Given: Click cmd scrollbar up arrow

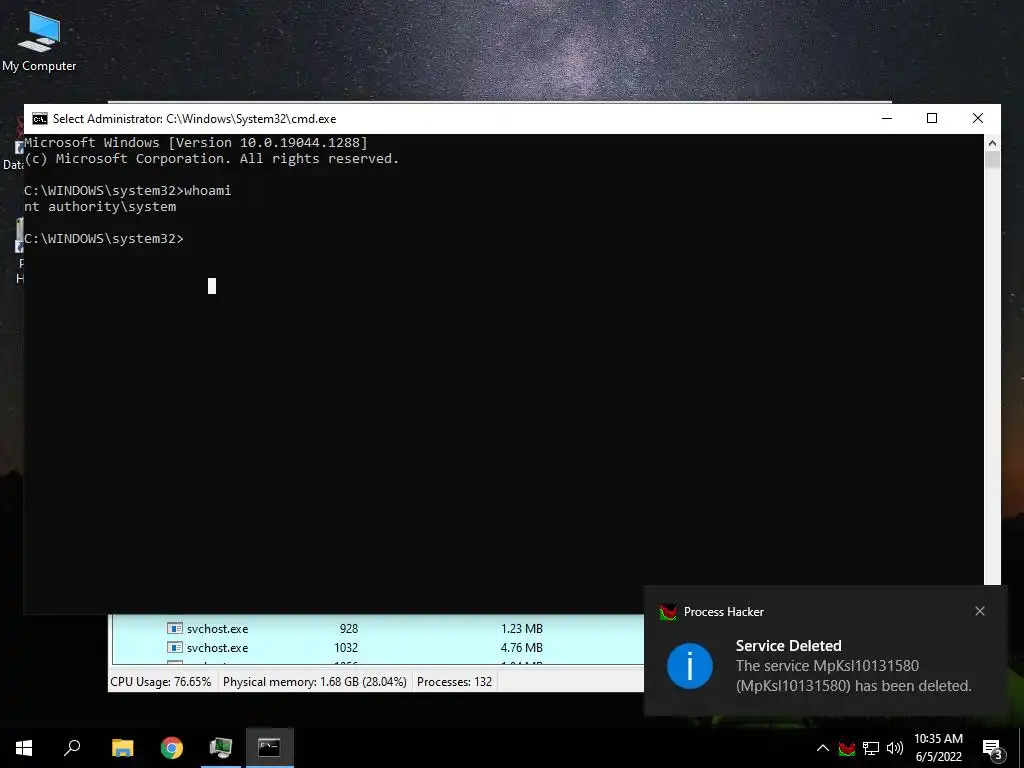Looking at the screenshot, I should pos(992,143).
